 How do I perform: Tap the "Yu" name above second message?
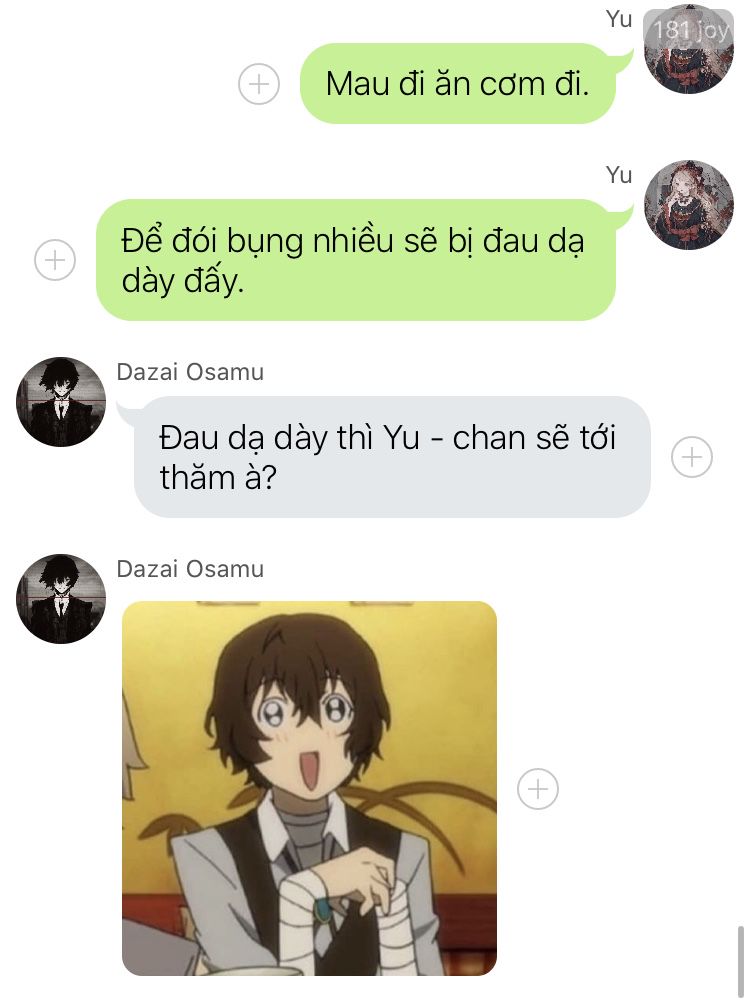[619, 175]
